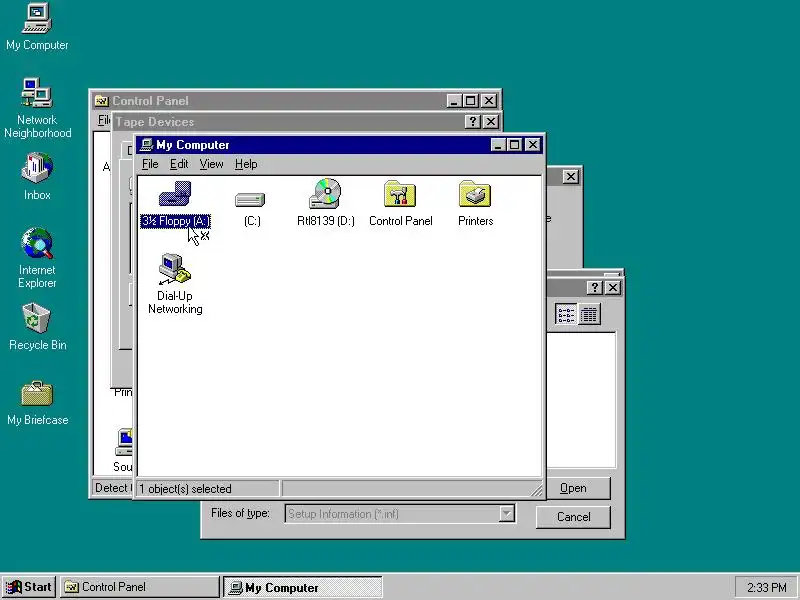The width and height of the screenshot is (800, 600).
Task: Switch to Control Panel taskbar button
Action: [139, 587]
